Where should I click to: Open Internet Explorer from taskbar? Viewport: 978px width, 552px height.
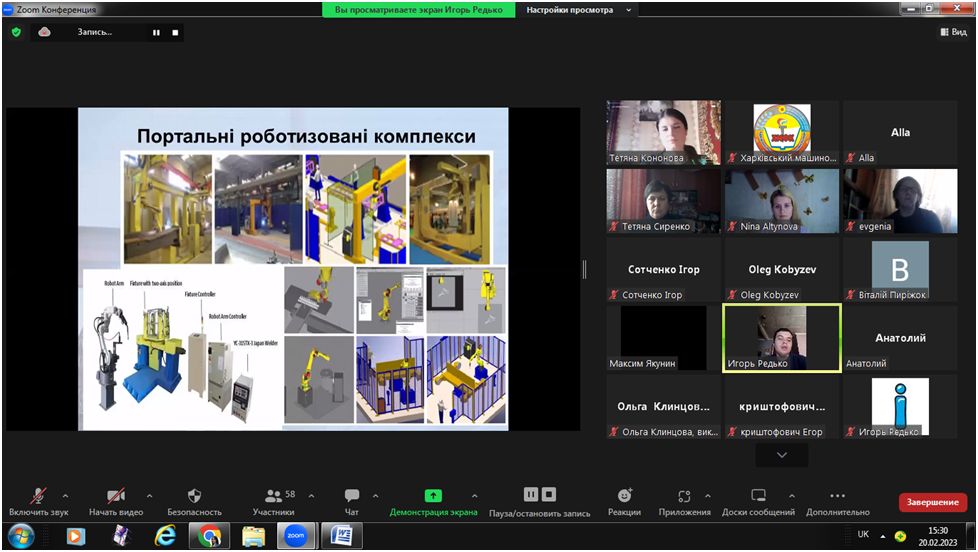[165, 536]
